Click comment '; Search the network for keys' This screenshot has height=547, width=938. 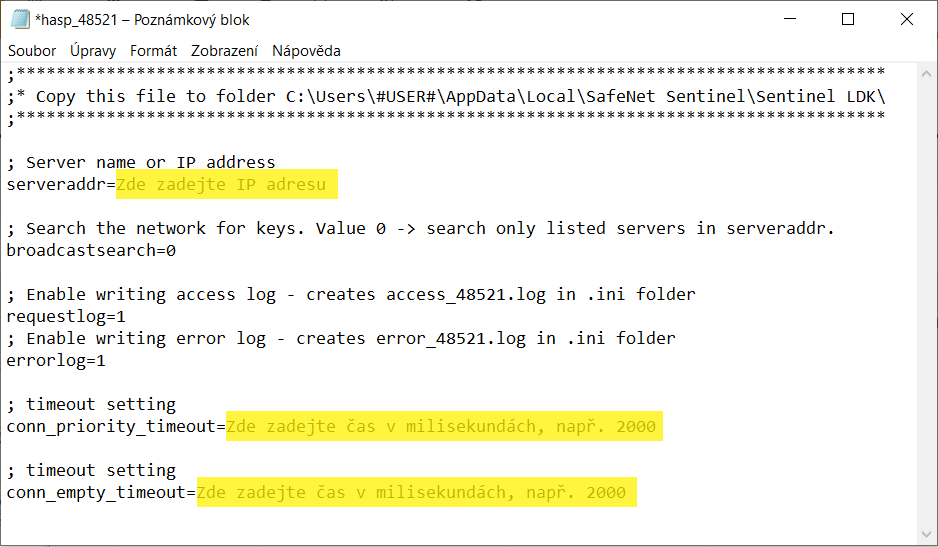[421, 228]
